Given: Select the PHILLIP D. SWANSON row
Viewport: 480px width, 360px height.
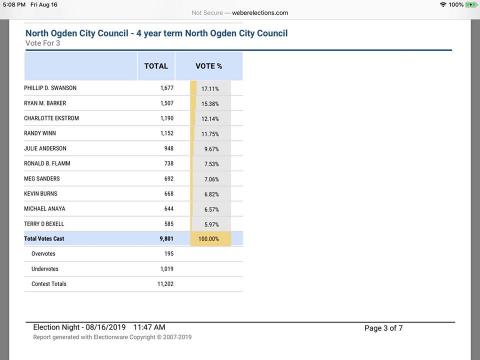Looking at the screenshot, I should (133, 88).
